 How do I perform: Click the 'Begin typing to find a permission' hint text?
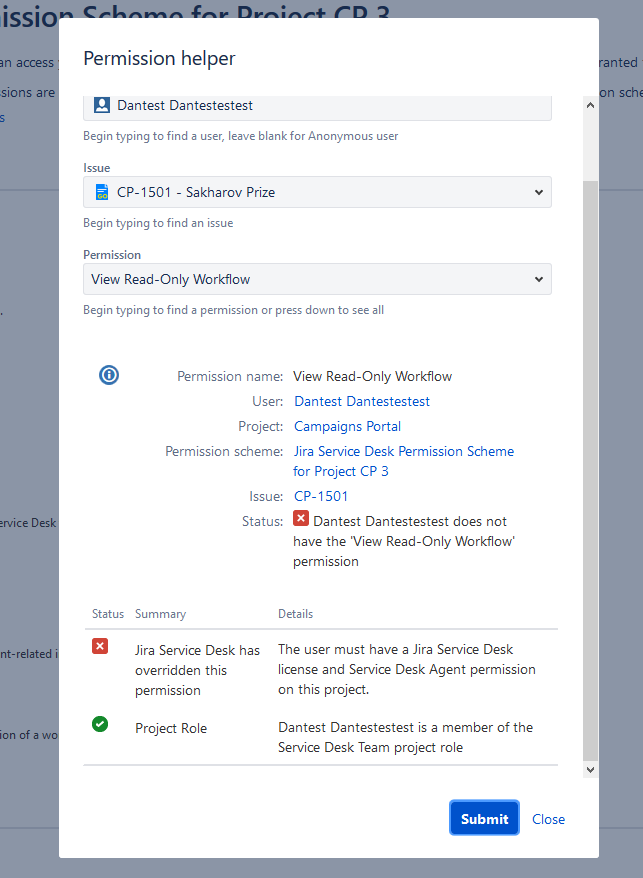click(234, 310)
